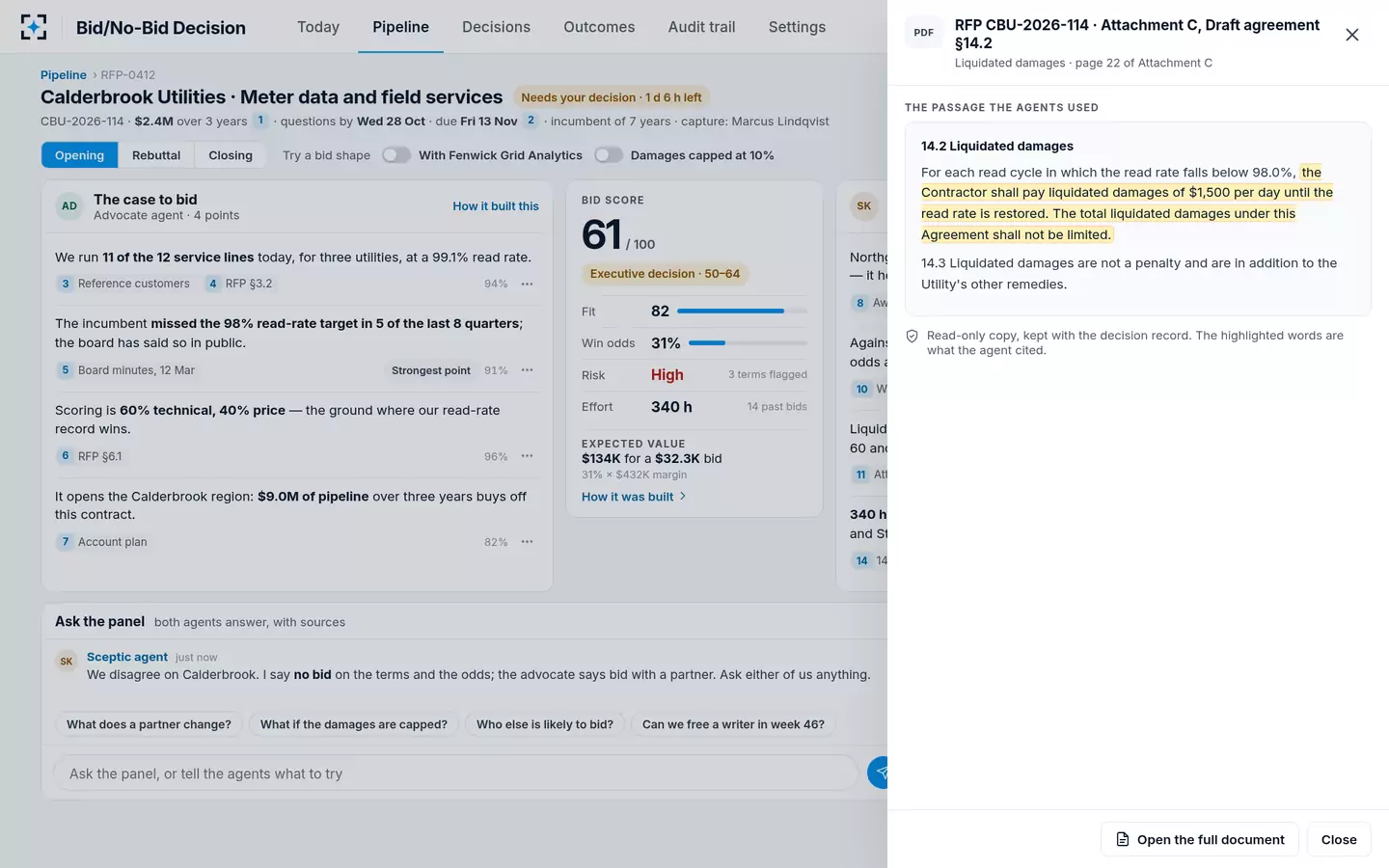Open citation 5 Board minutes, 12 Mar
The image size is (1389, 868).
point(125,370)
